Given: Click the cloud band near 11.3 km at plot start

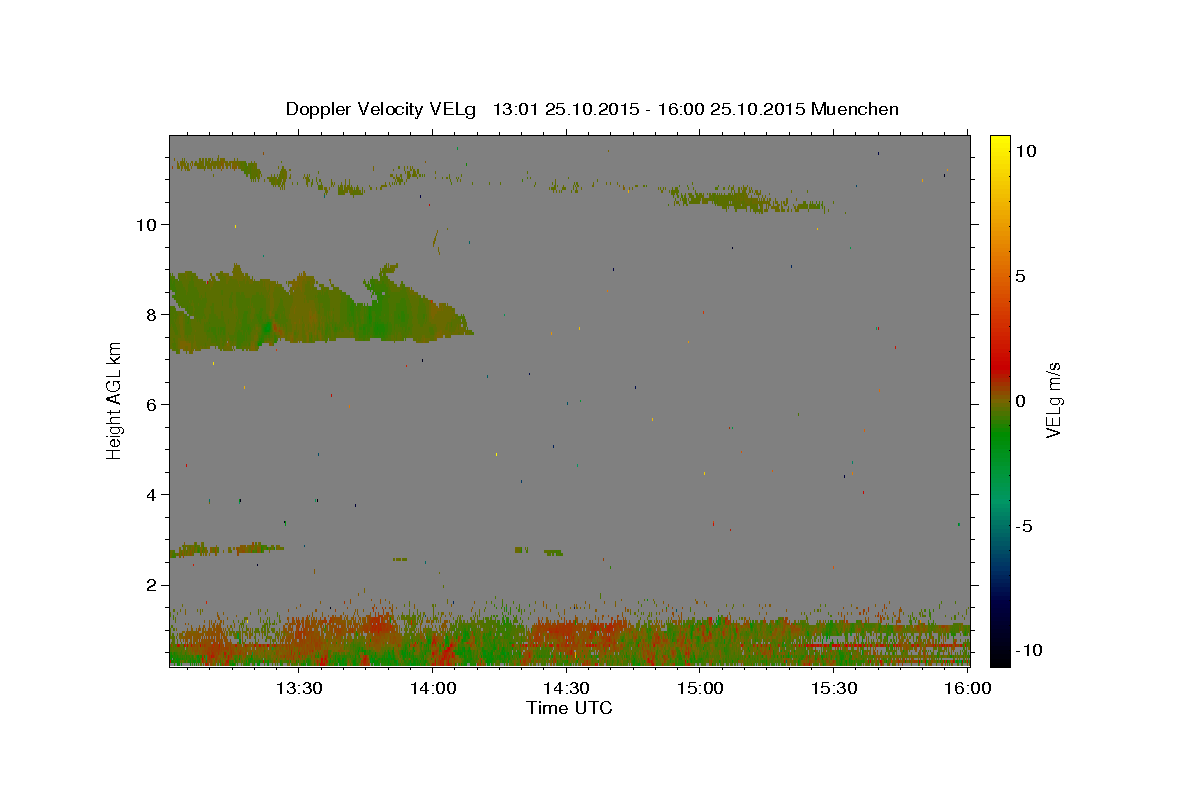Looking at the screenshot, I should 212,164.
